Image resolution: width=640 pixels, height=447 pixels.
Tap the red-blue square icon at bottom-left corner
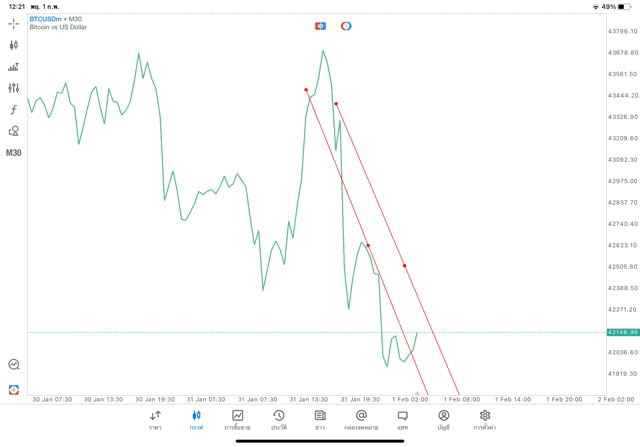click(14, 389)
